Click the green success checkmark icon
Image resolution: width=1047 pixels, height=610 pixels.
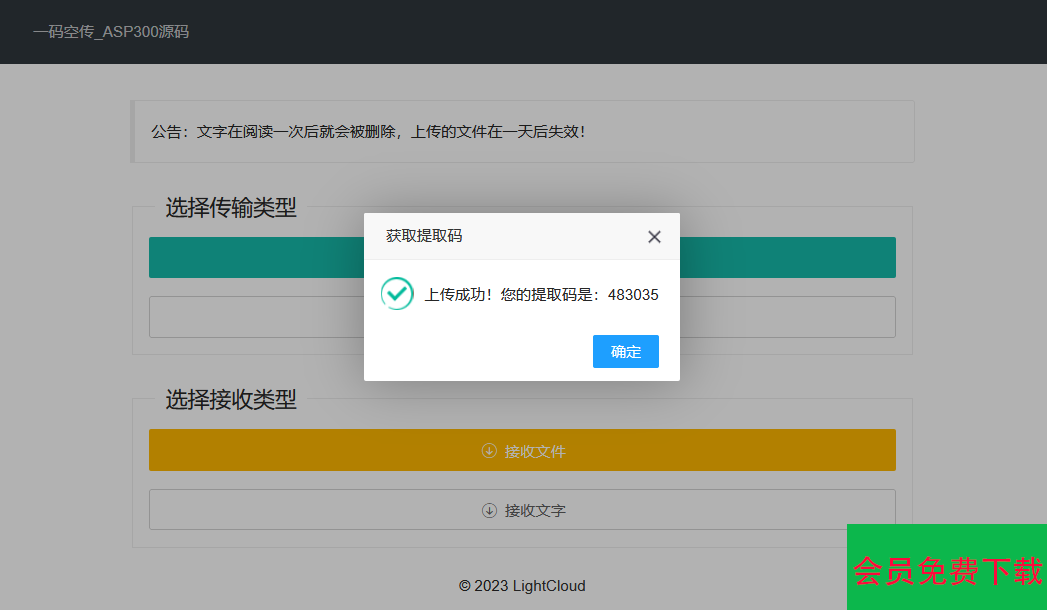[x=397, y=294]
